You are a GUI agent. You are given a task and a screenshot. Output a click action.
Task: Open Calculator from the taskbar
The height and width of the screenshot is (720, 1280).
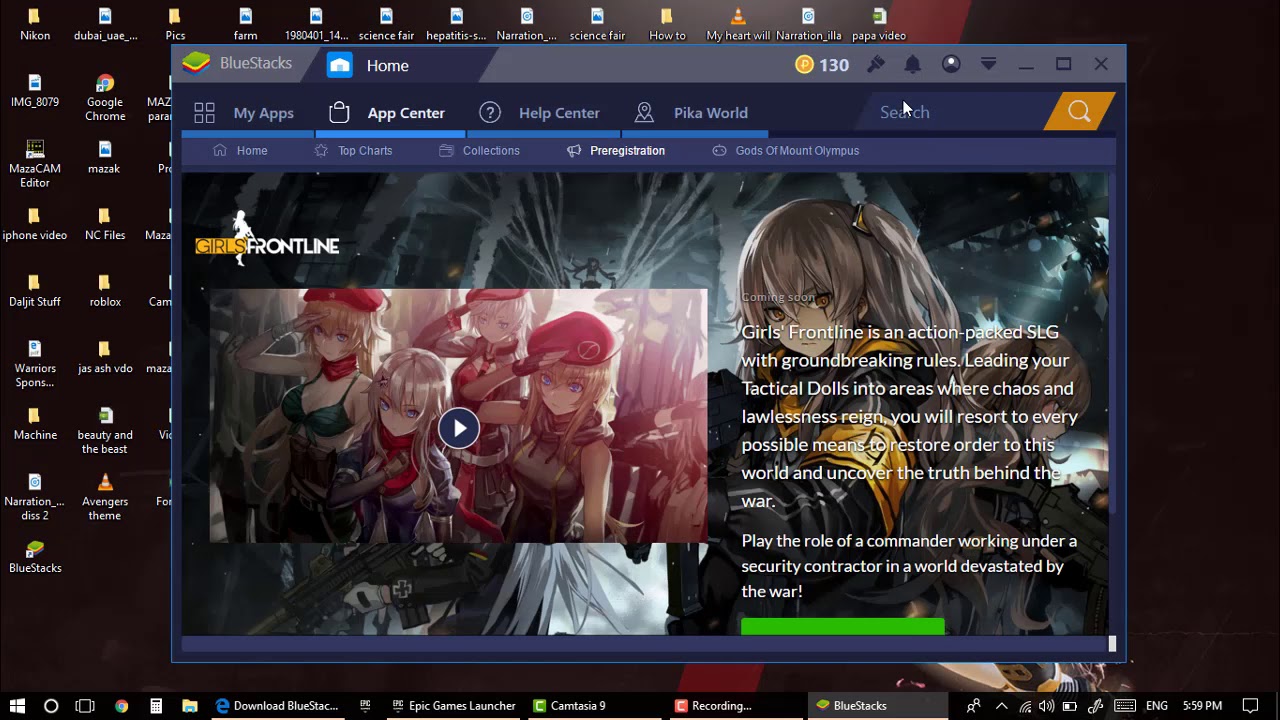tap(156, 705)
